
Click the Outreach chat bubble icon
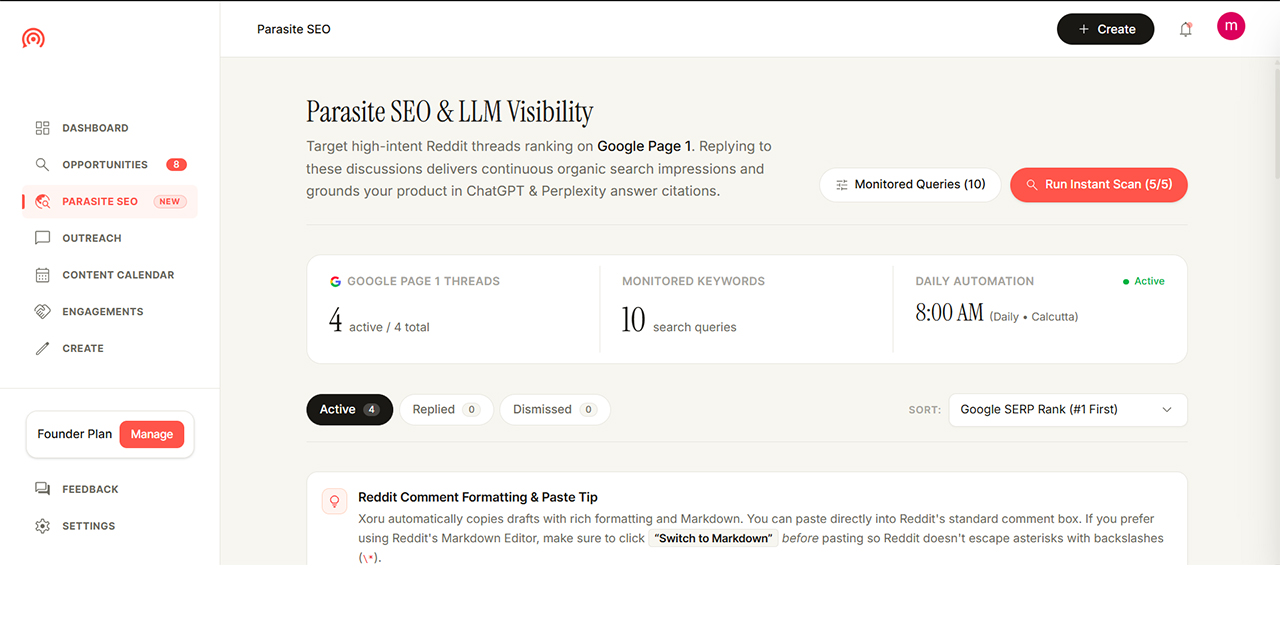pos(42,238)
